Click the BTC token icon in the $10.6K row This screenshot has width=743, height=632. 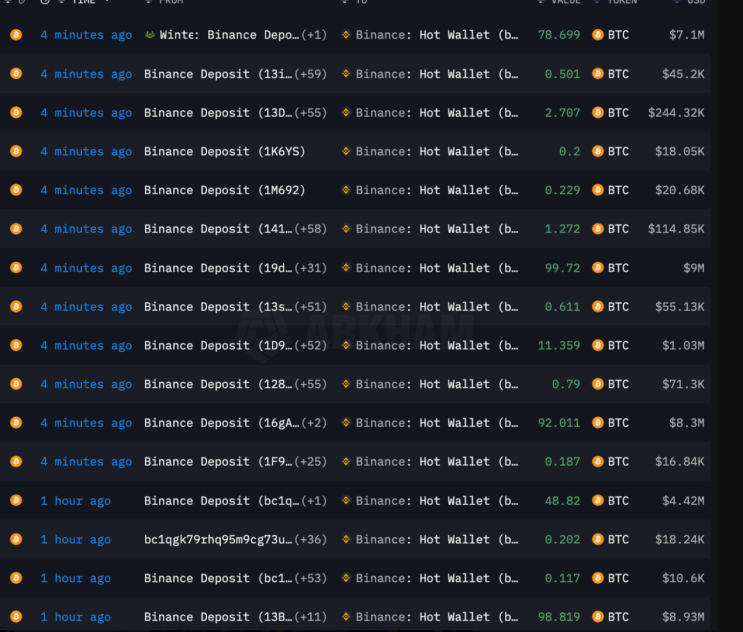(598, 578)
